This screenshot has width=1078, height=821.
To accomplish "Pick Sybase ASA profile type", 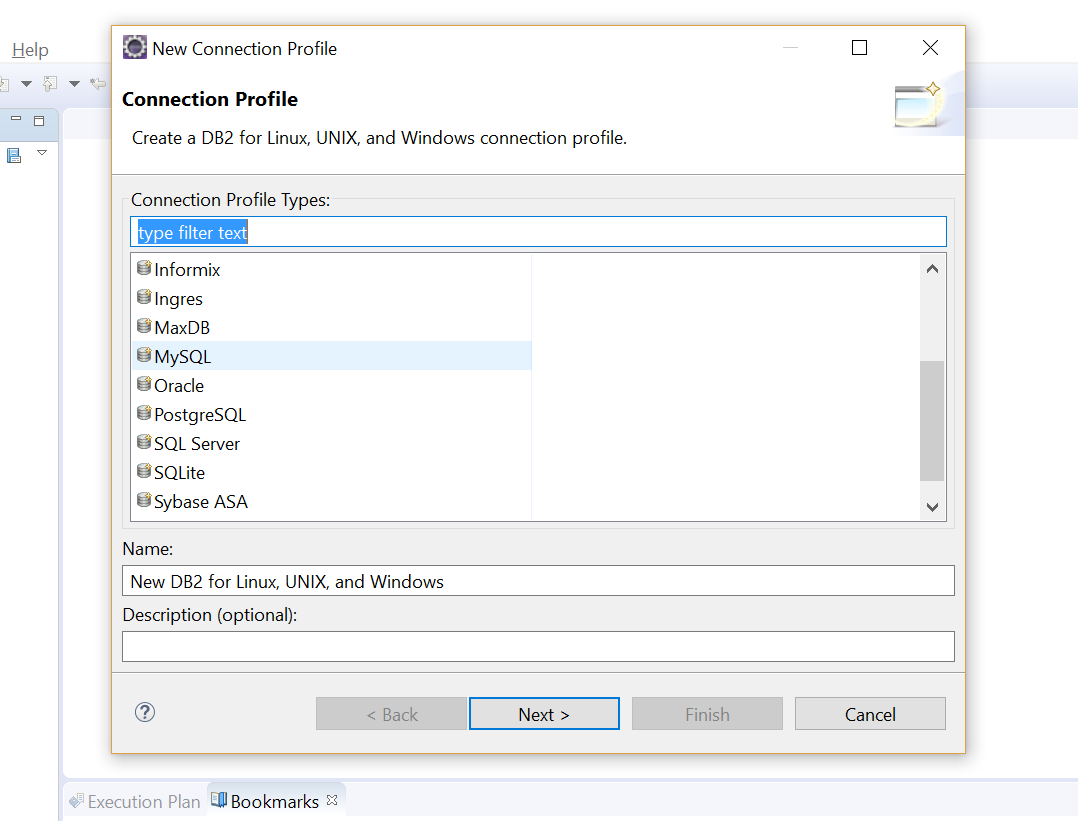I will click(200, 501).
